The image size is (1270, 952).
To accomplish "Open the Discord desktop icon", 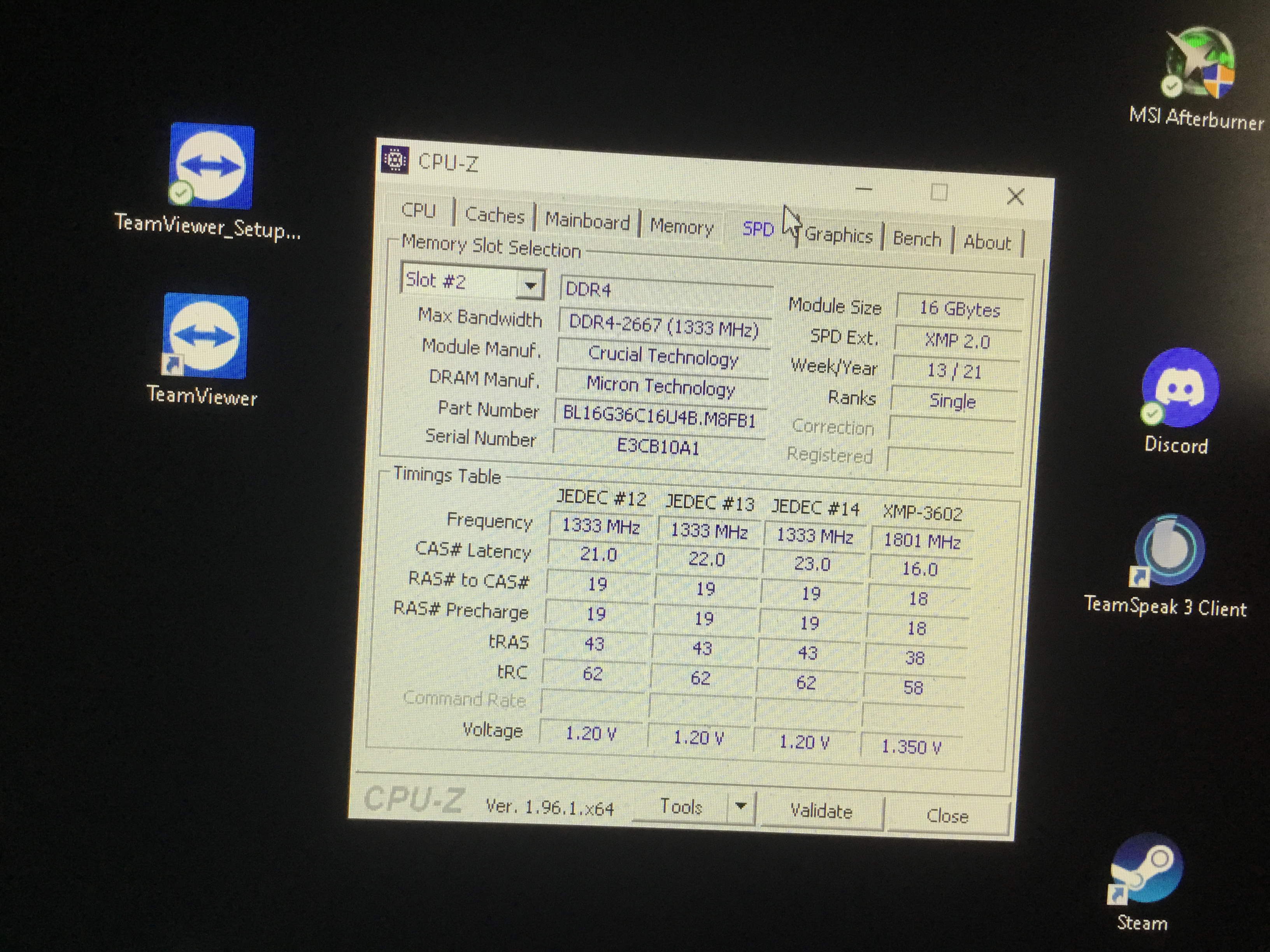I will tap(1180, 388).
